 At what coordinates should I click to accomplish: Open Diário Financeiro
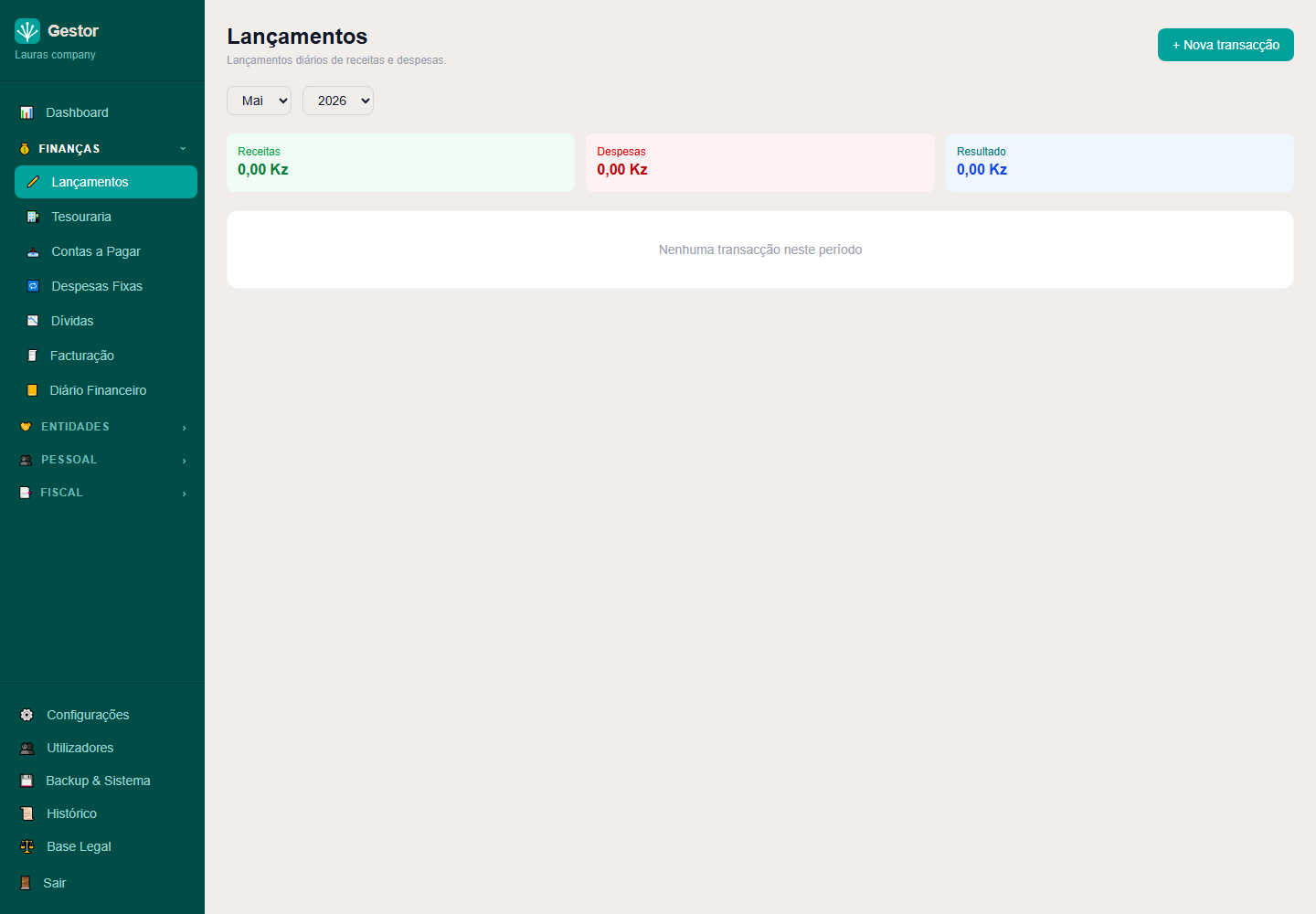106,390
